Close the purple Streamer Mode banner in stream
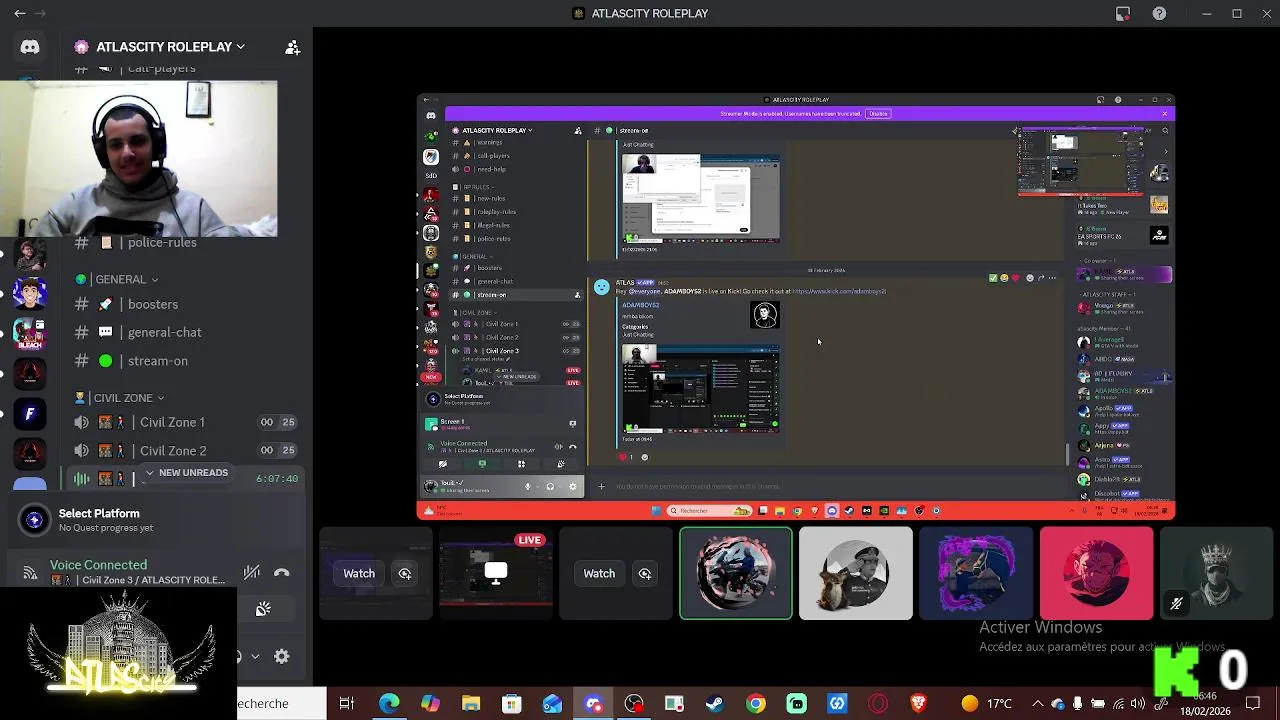Viewport: 1280px width, 720px height. coord(1164,113)
